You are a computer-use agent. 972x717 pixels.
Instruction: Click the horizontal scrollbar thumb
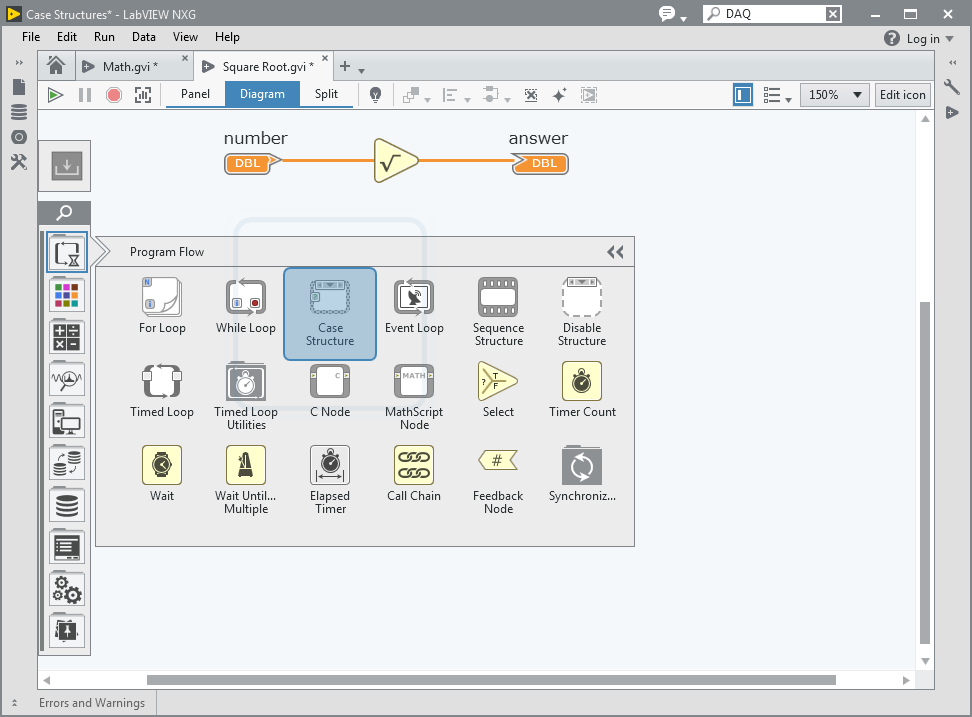[491, 680]
